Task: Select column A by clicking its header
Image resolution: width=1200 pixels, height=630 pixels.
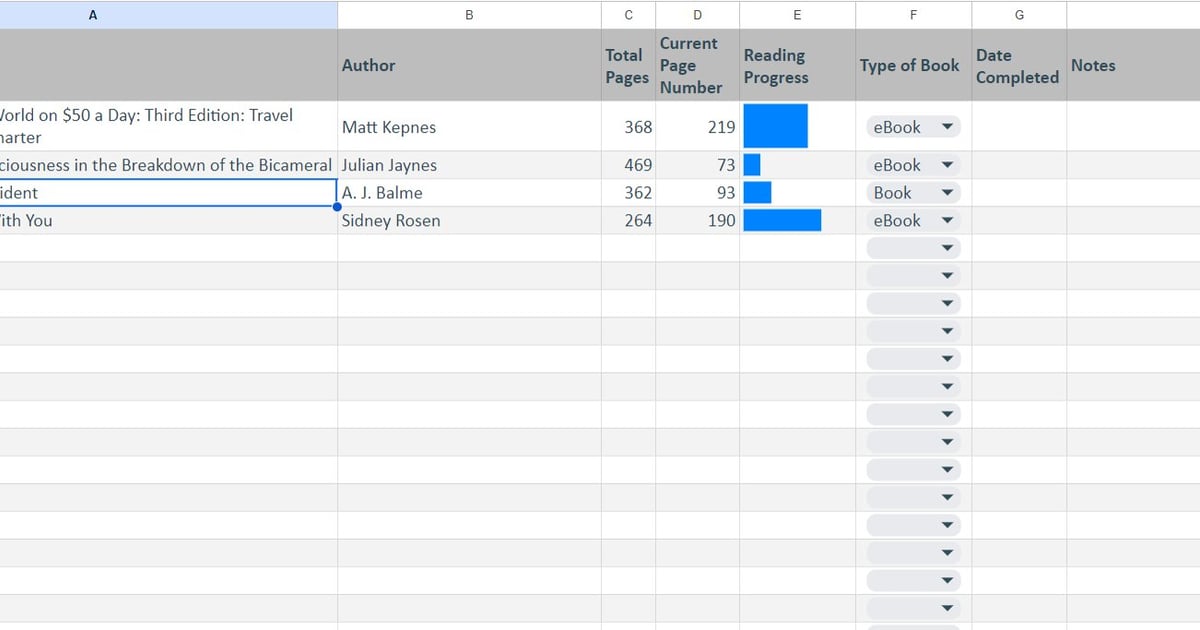Action: point(93,14)
